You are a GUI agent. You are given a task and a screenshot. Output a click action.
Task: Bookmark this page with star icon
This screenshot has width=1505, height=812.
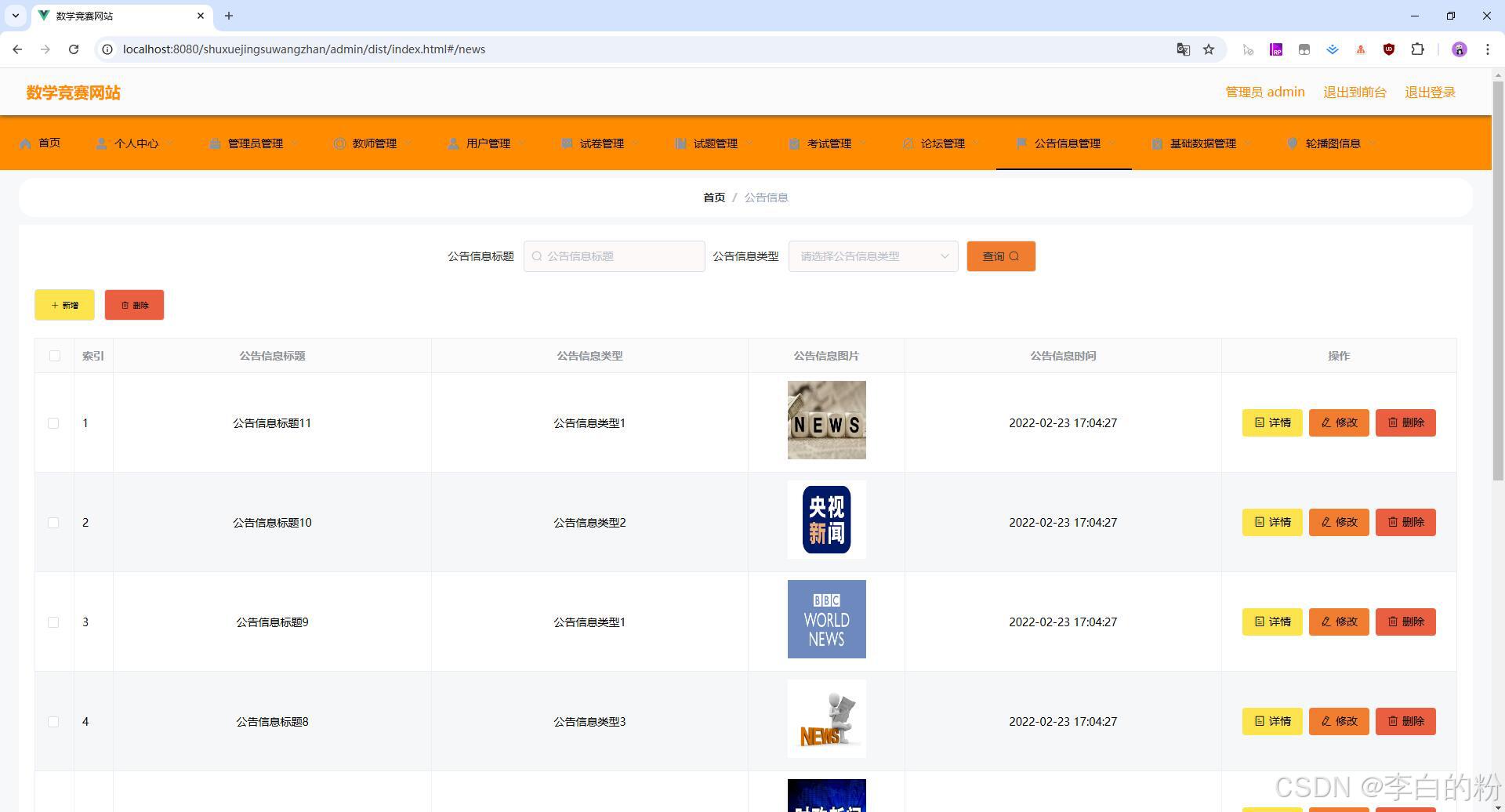pos(1209,49)
